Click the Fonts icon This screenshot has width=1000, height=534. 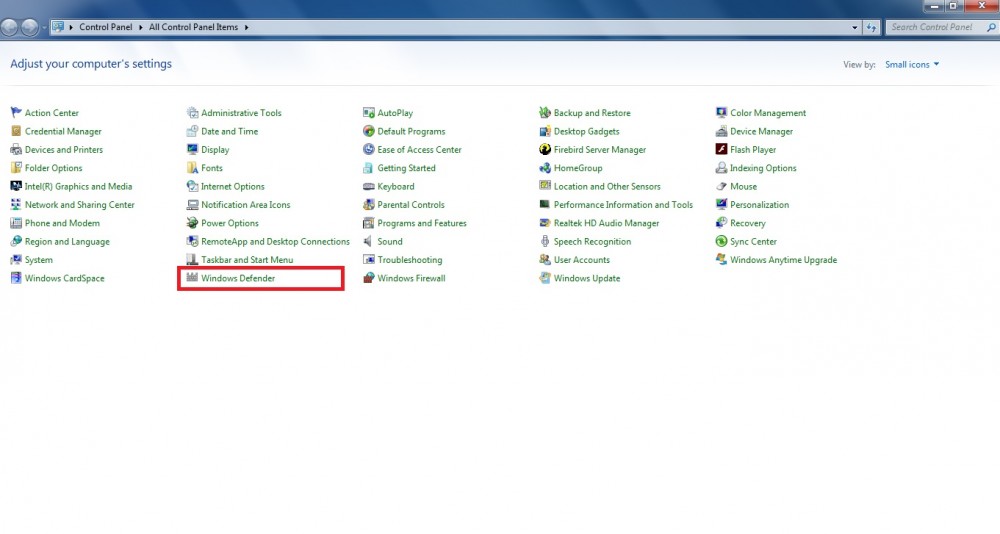pyautogui.click(x=192, y=168)
